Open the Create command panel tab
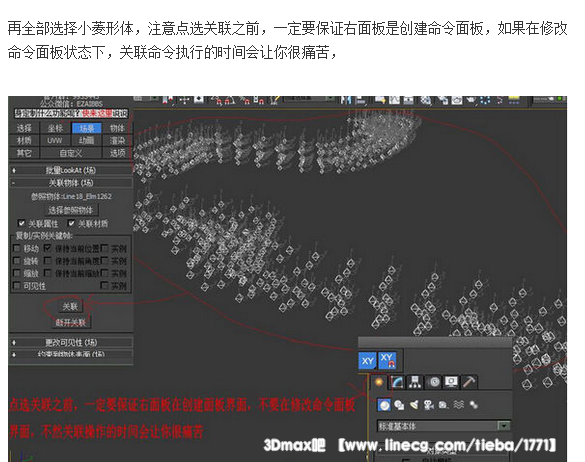The width and height of the screenshot is (585, 462). [379, 382]
